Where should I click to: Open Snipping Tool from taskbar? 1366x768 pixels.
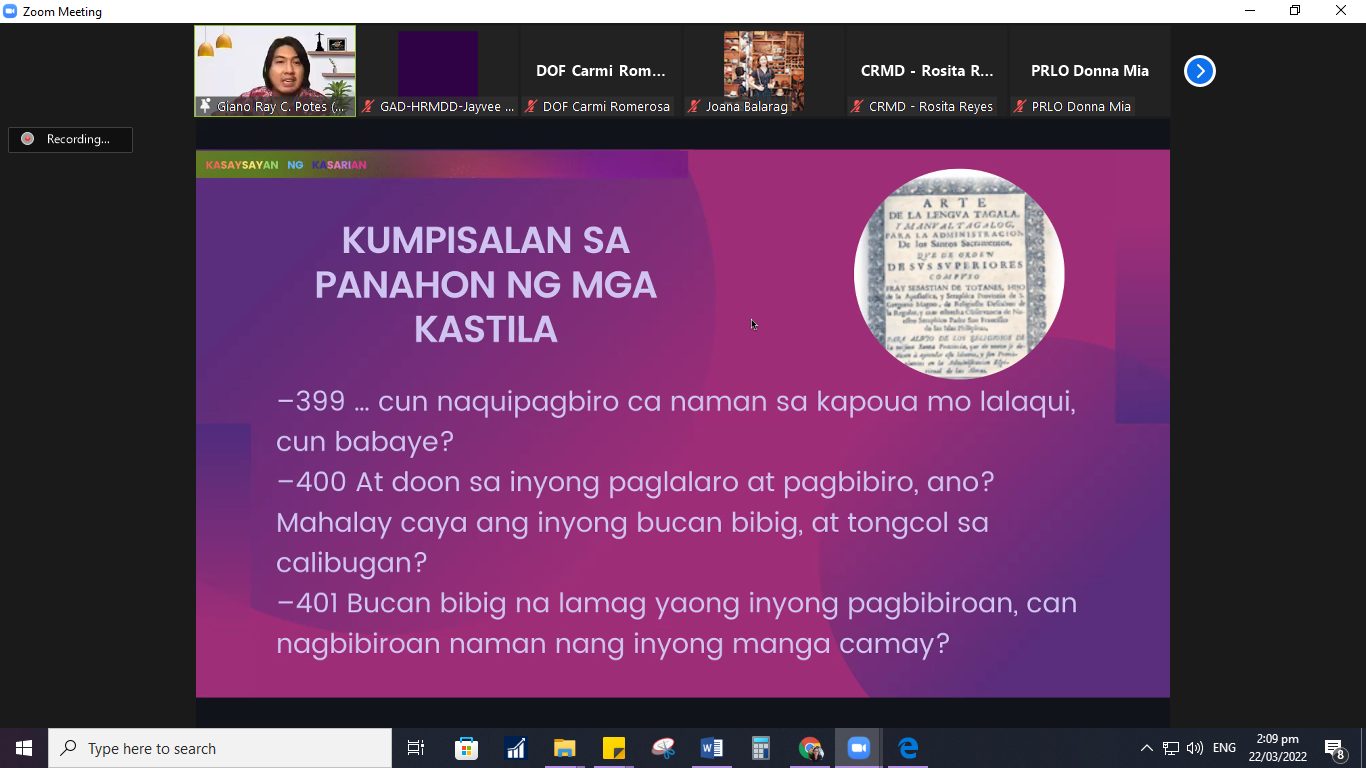pos(662,748)
